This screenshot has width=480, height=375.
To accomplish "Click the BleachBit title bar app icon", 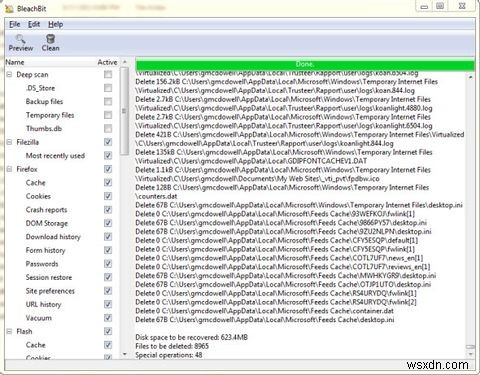I will (9, 8).
